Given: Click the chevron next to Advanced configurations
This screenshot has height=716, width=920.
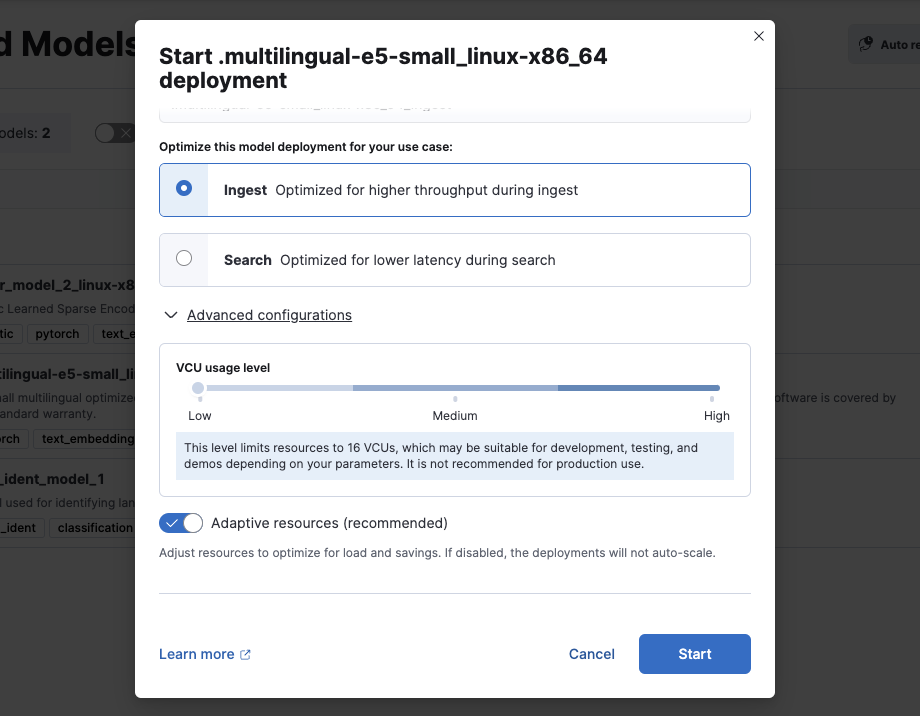Looking at the screenshot, I should (170, 314).
